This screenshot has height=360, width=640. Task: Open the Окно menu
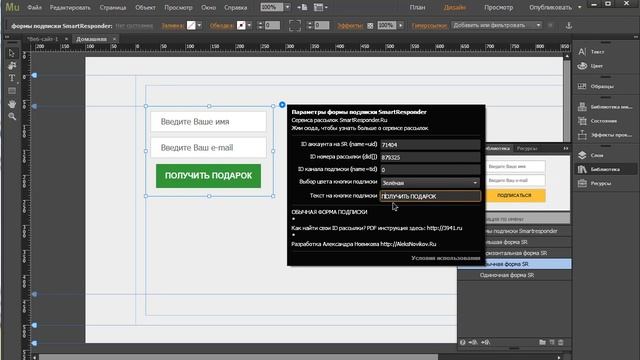tap(208, 7)
